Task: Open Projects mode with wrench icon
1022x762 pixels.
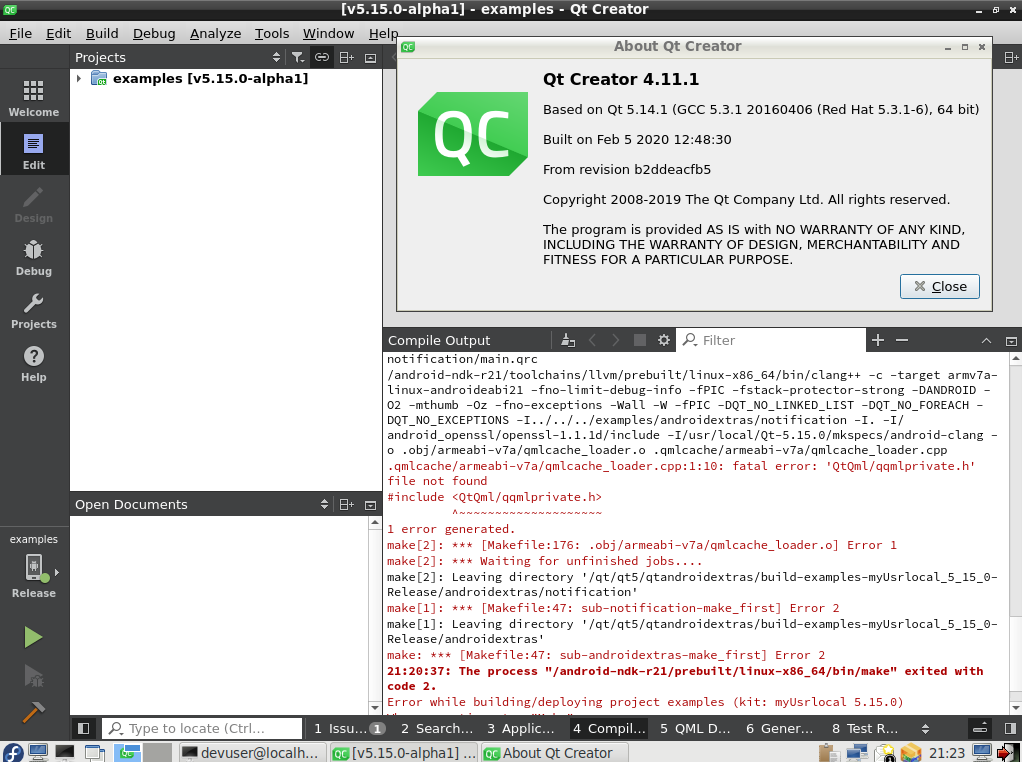Action: point(34,310)
